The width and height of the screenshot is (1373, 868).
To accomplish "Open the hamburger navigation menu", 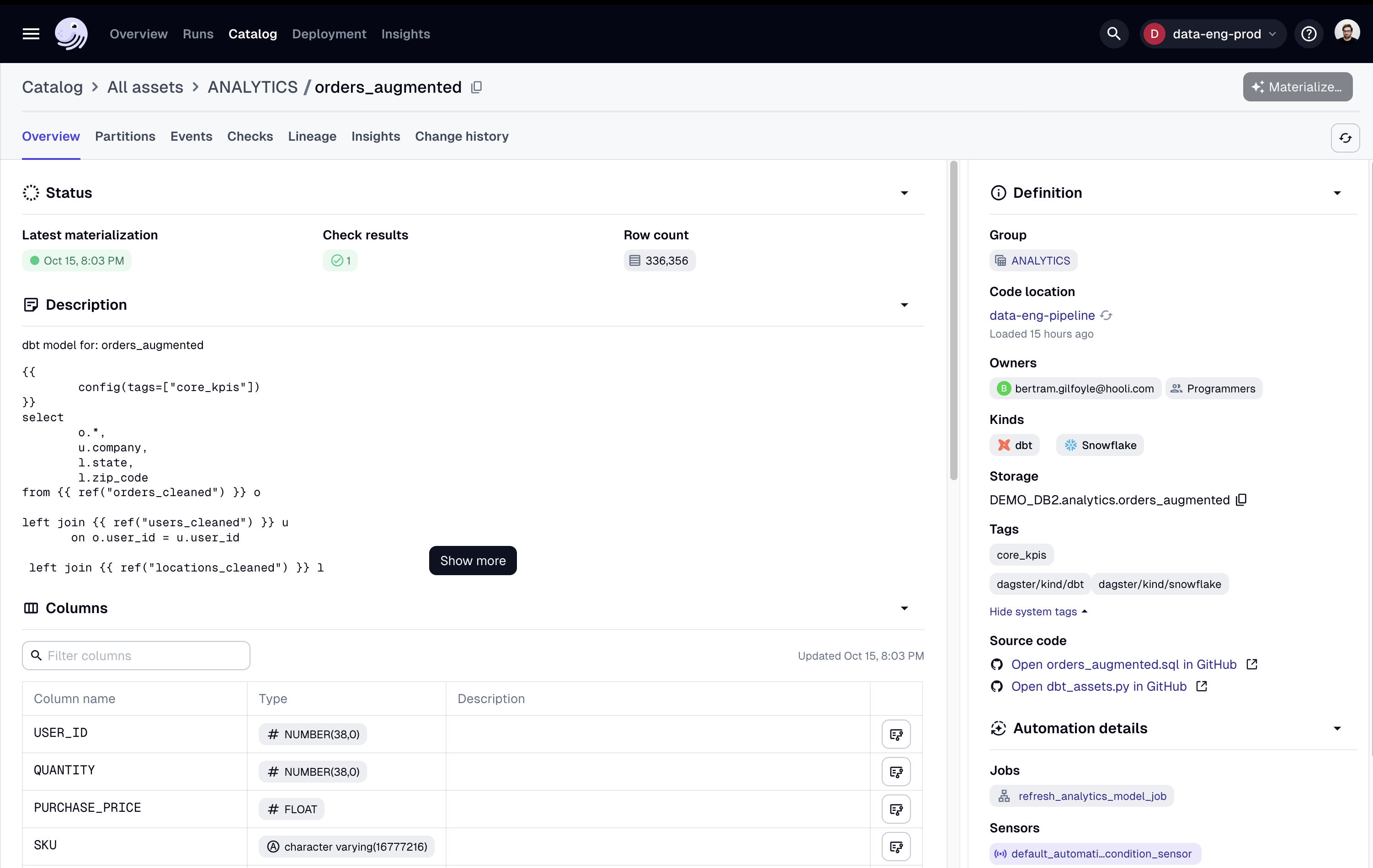I will [31, 34].
